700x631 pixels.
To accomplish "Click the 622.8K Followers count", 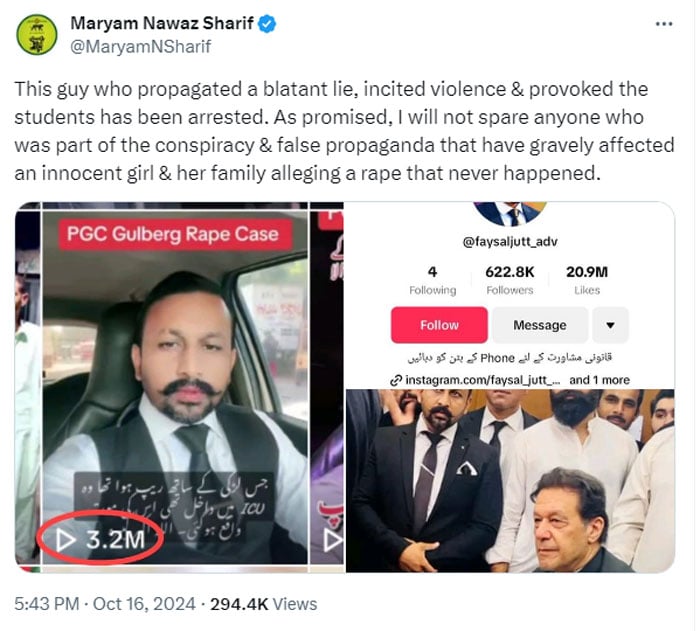I will pyautogui.click(x=509, y=280).
